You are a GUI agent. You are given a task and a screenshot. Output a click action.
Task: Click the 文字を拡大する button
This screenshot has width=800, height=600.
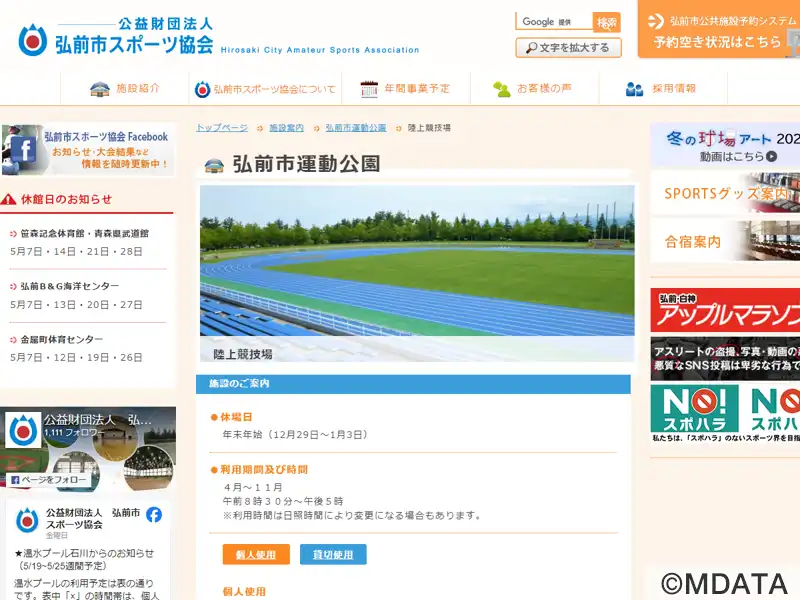point(568,47)
